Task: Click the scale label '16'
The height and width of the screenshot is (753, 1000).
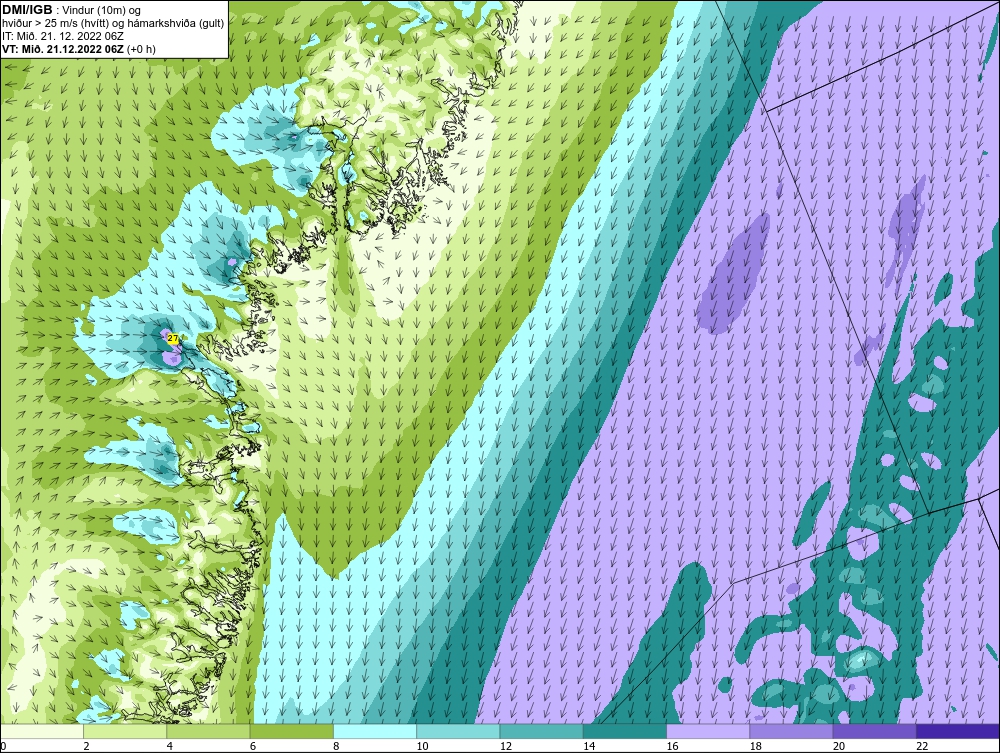Action: point(672,746)
